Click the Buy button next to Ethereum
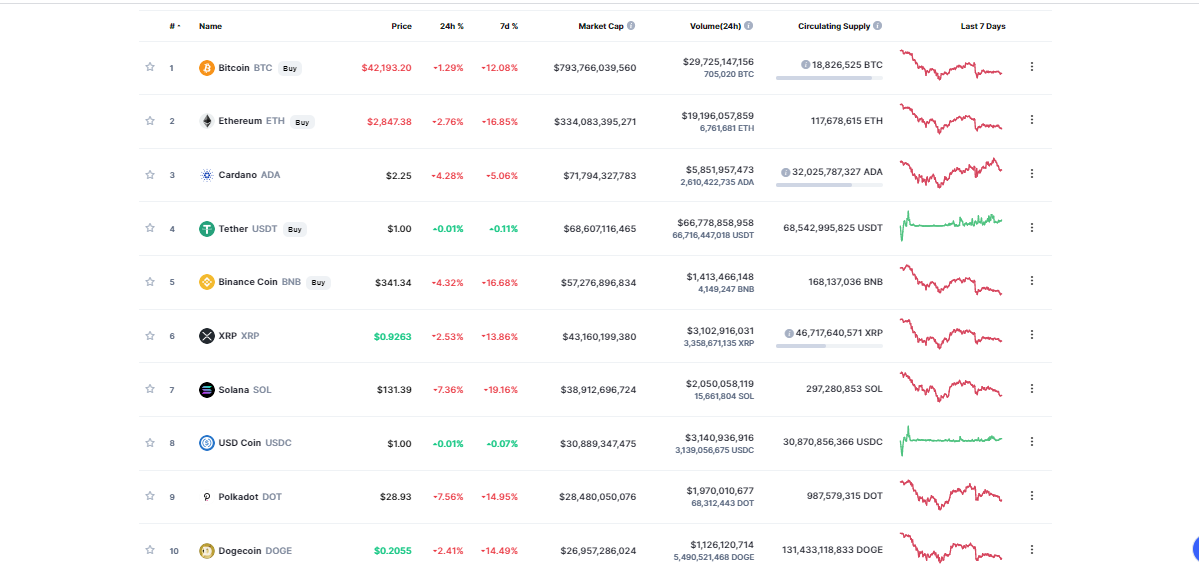 tap(302, 122)
